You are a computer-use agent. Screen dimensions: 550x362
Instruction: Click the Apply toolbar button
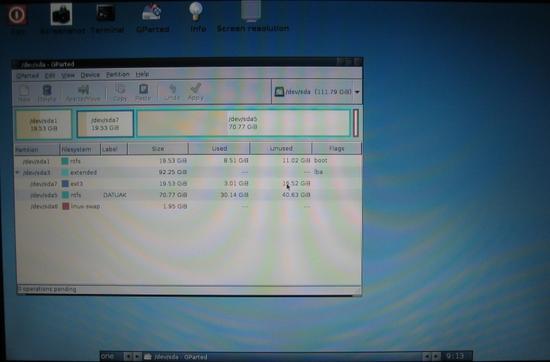pos(195,93)
